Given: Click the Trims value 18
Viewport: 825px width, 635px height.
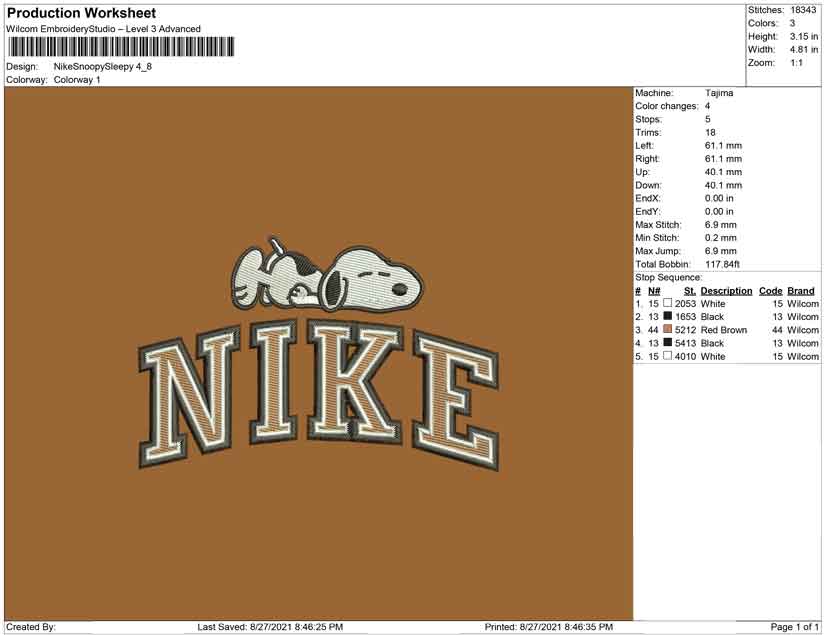Looking at the screenshot, I should [710, 132].
